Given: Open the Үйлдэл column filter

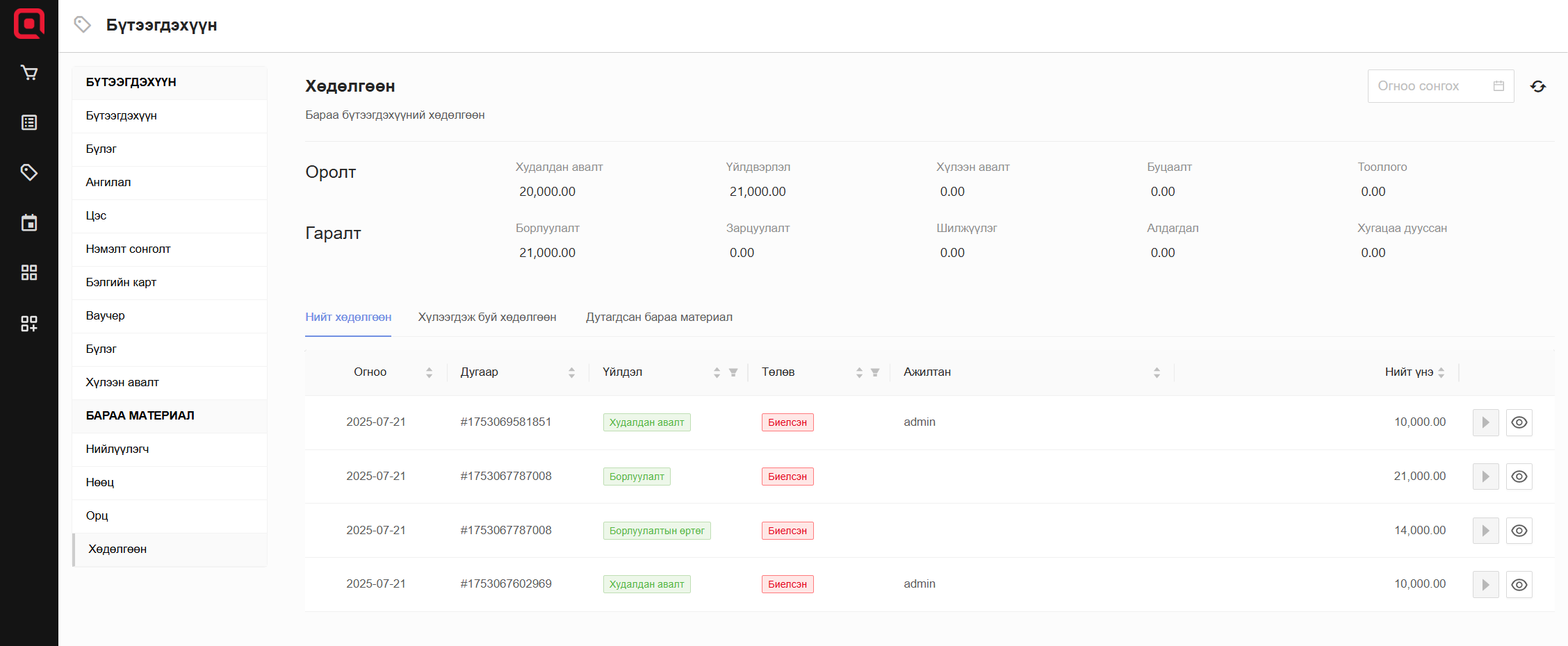Looking at the screenshot, I should pos(733,372).
